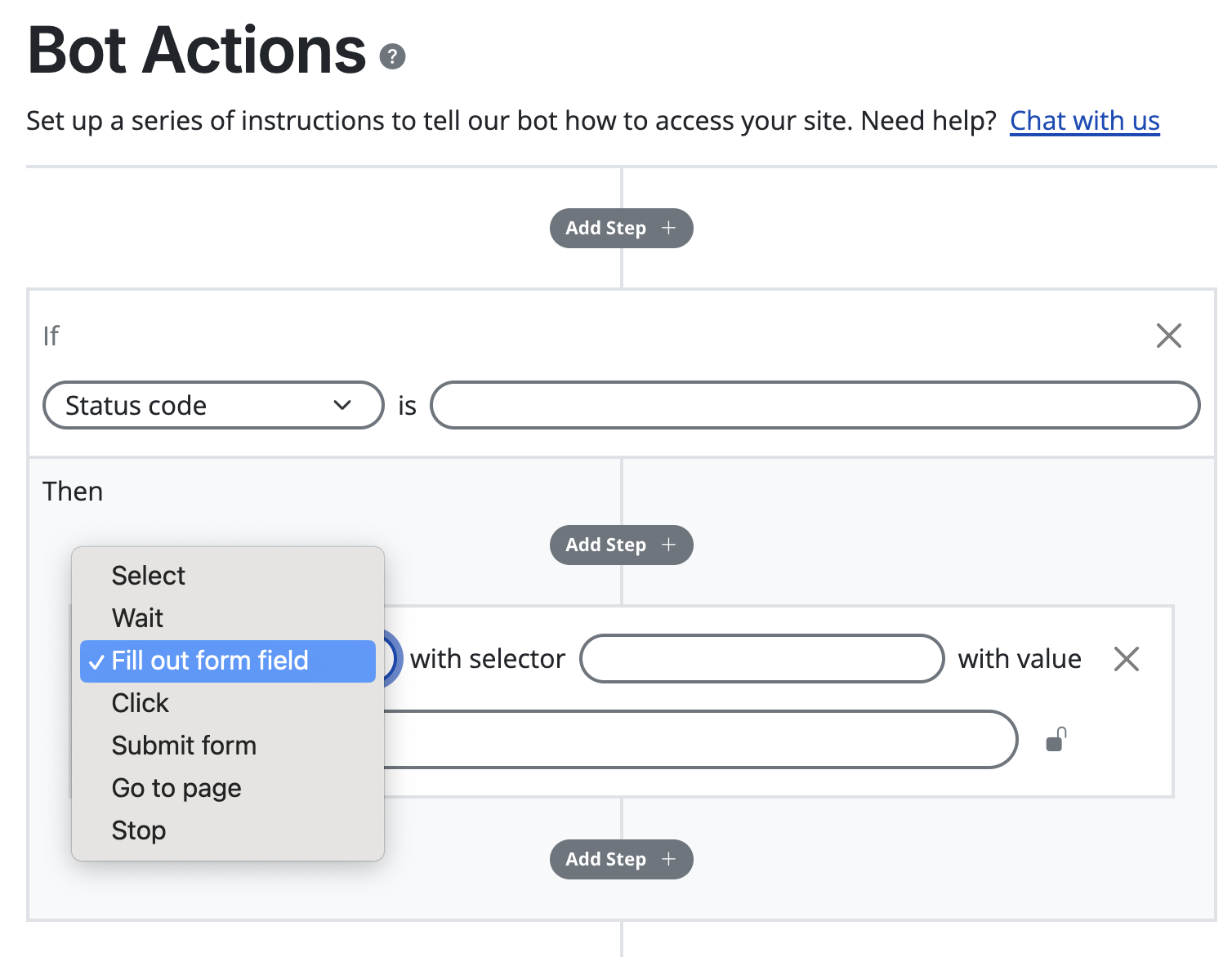This screenshot has width=1232, height=957.
Task: Unlock the value field using the padlock icon
Action: [x=1056, y=740]
